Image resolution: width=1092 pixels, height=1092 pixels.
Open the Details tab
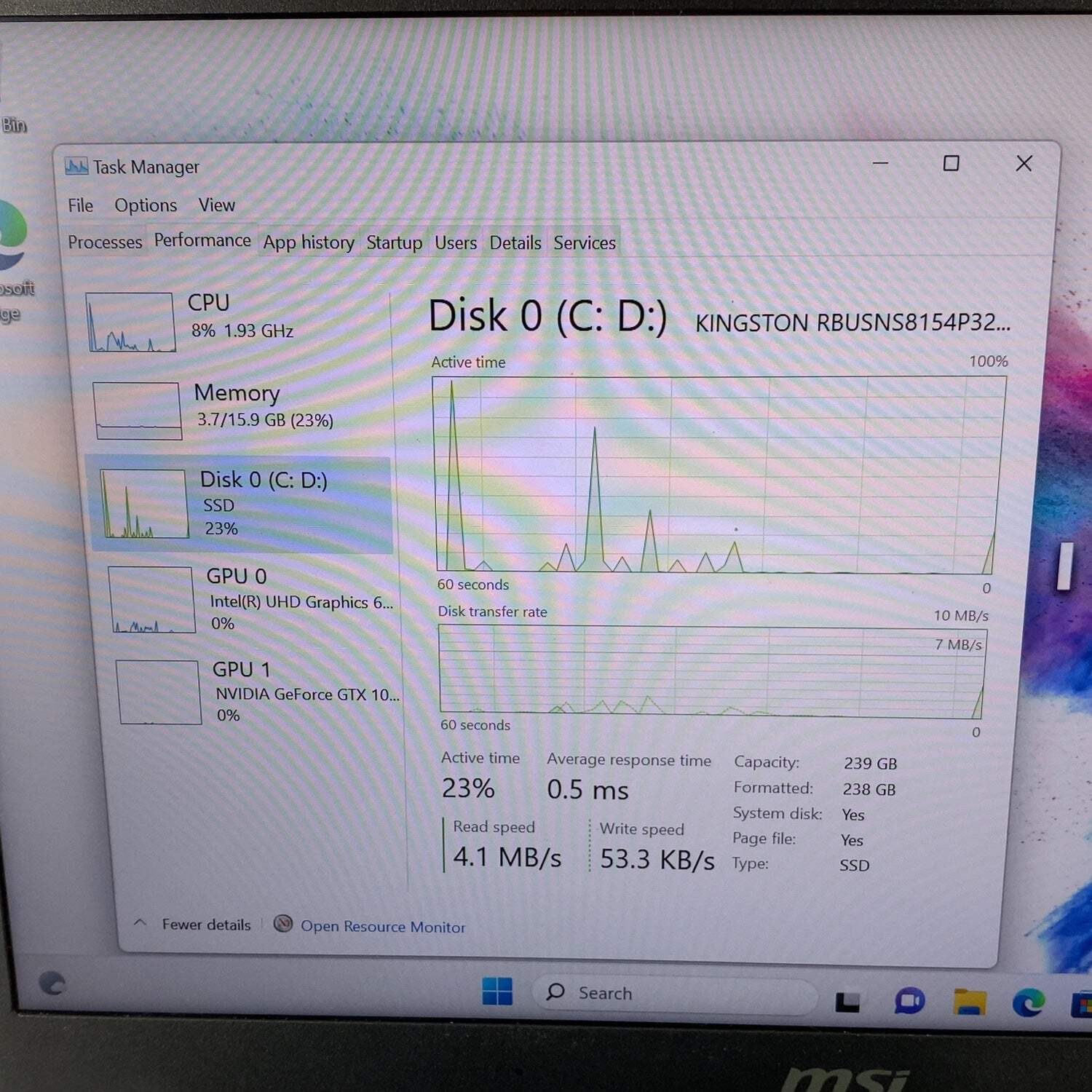(515, 242)
